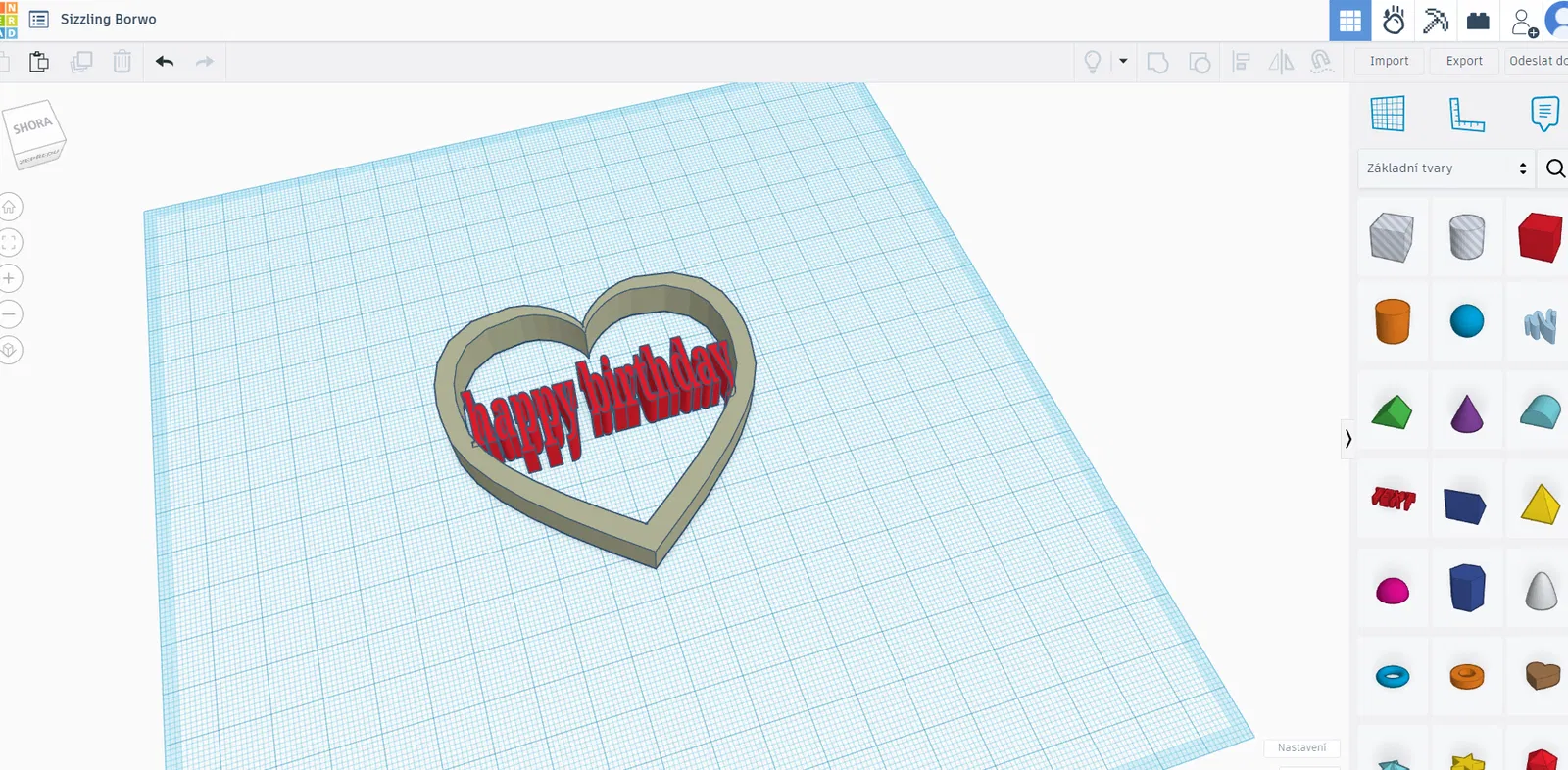
Task: Select the grey Paraboloid shape
Action: pos(1542,591)
